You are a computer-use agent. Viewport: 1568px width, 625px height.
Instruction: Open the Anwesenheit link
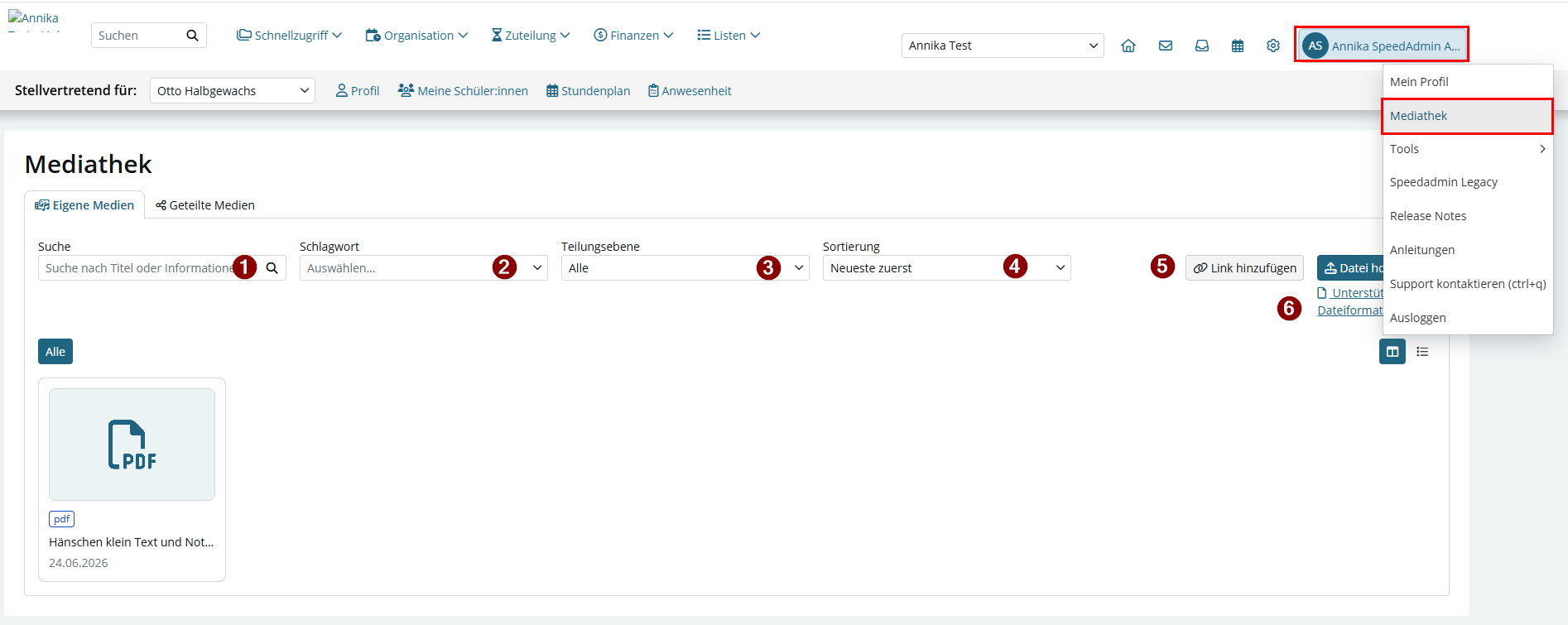pos(690,91)
